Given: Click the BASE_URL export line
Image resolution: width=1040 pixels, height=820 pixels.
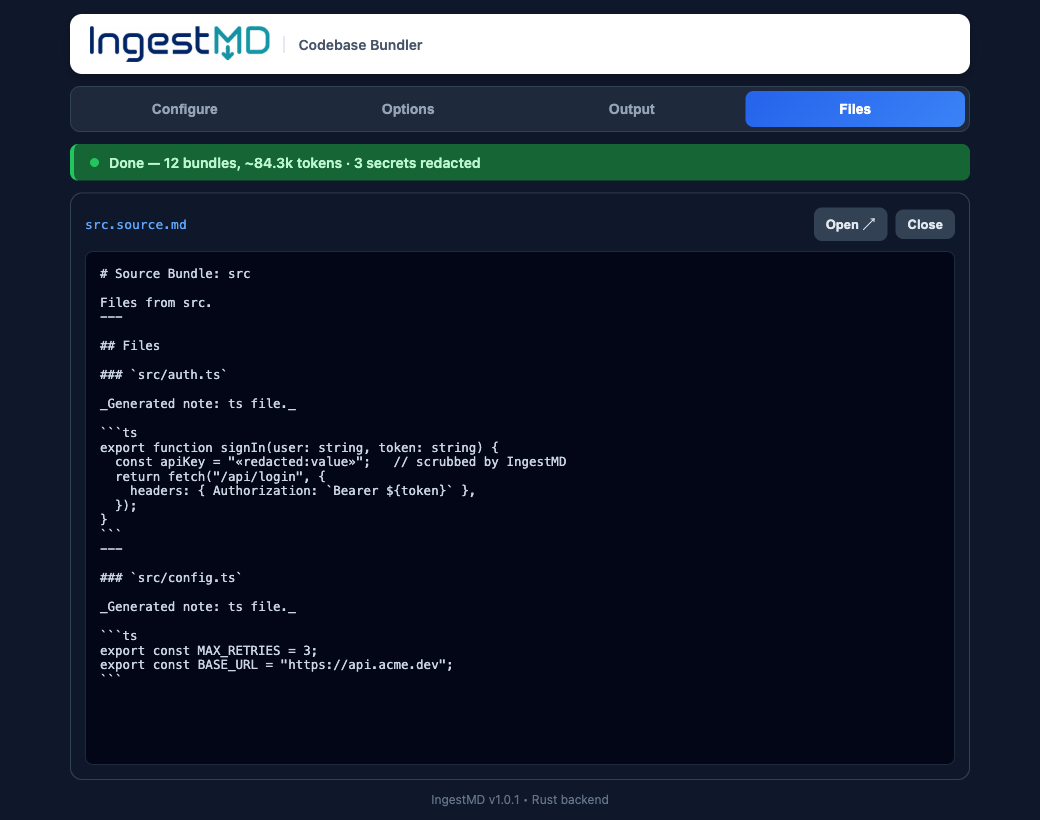Looking at the screenshot, I should 277,665.
